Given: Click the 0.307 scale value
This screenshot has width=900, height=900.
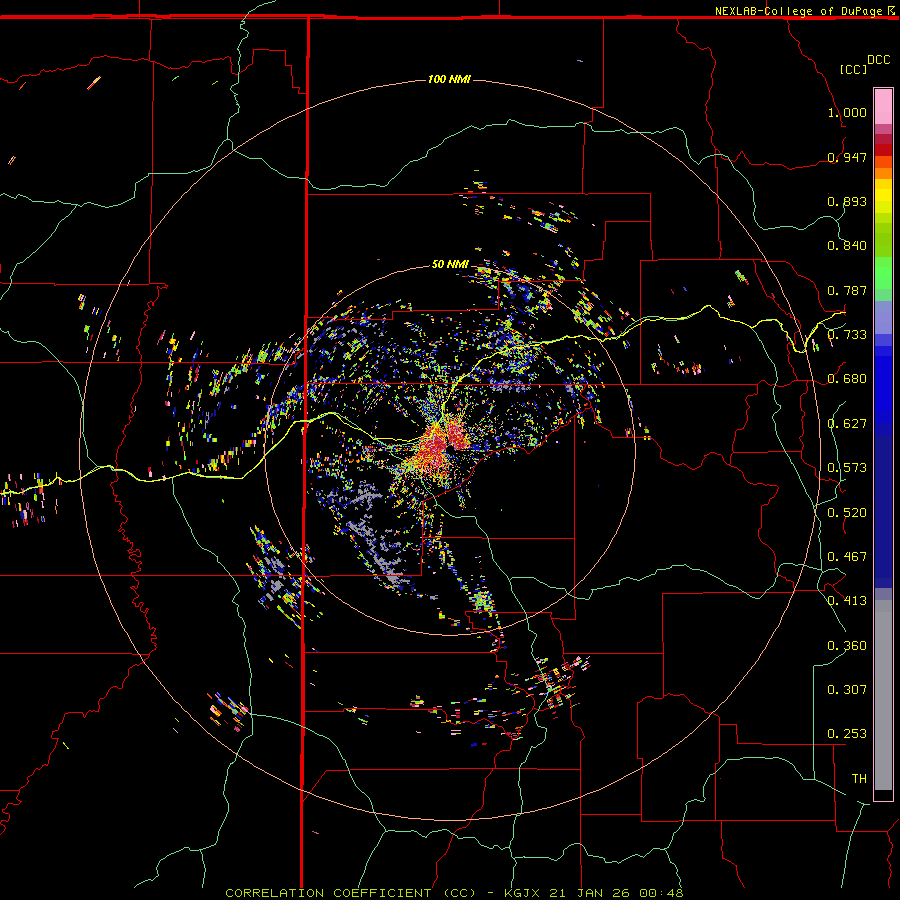Looking at the screenshot, I should coord(847,690).
